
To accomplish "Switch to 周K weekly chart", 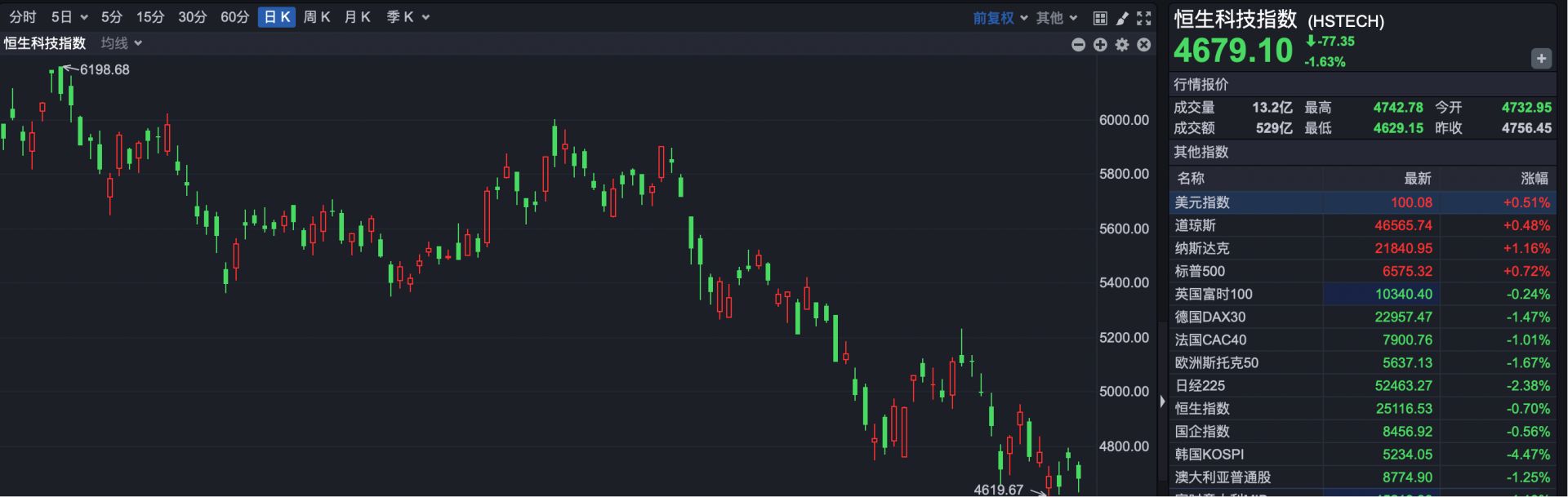I will click(x=316, y=17).
